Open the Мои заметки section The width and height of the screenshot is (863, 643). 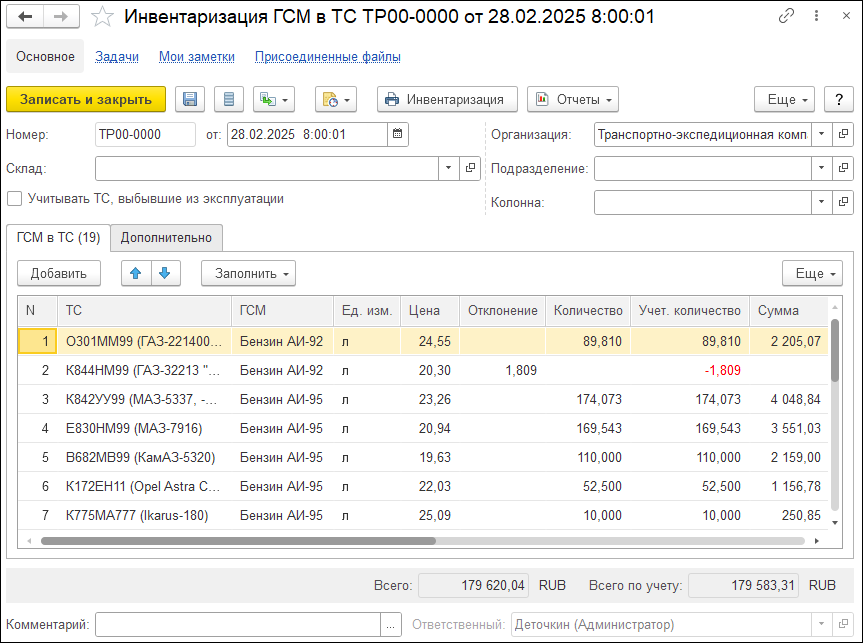pyautogui.click(x=197, y=56)
